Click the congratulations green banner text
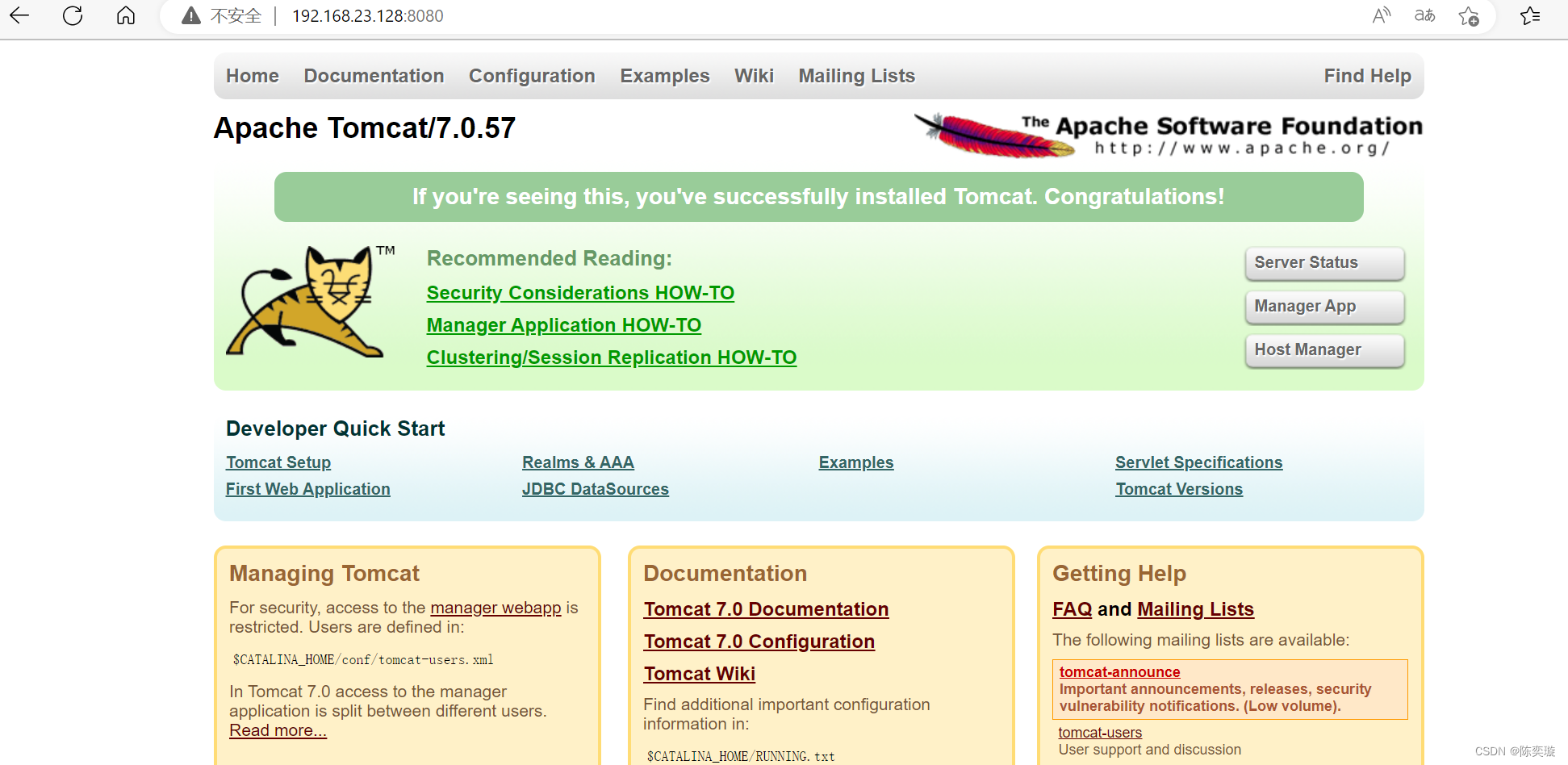1568x765 pixels. click(818, 197)
